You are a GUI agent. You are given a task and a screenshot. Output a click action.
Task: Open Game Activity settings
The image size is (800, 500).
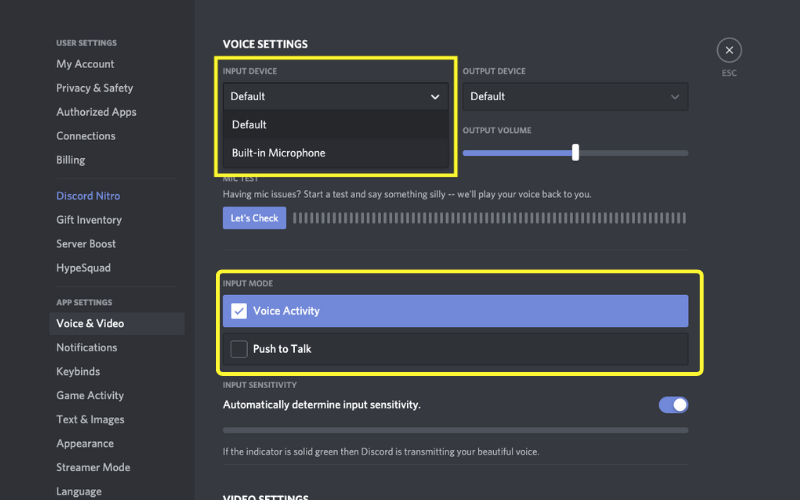pos(90,396)
